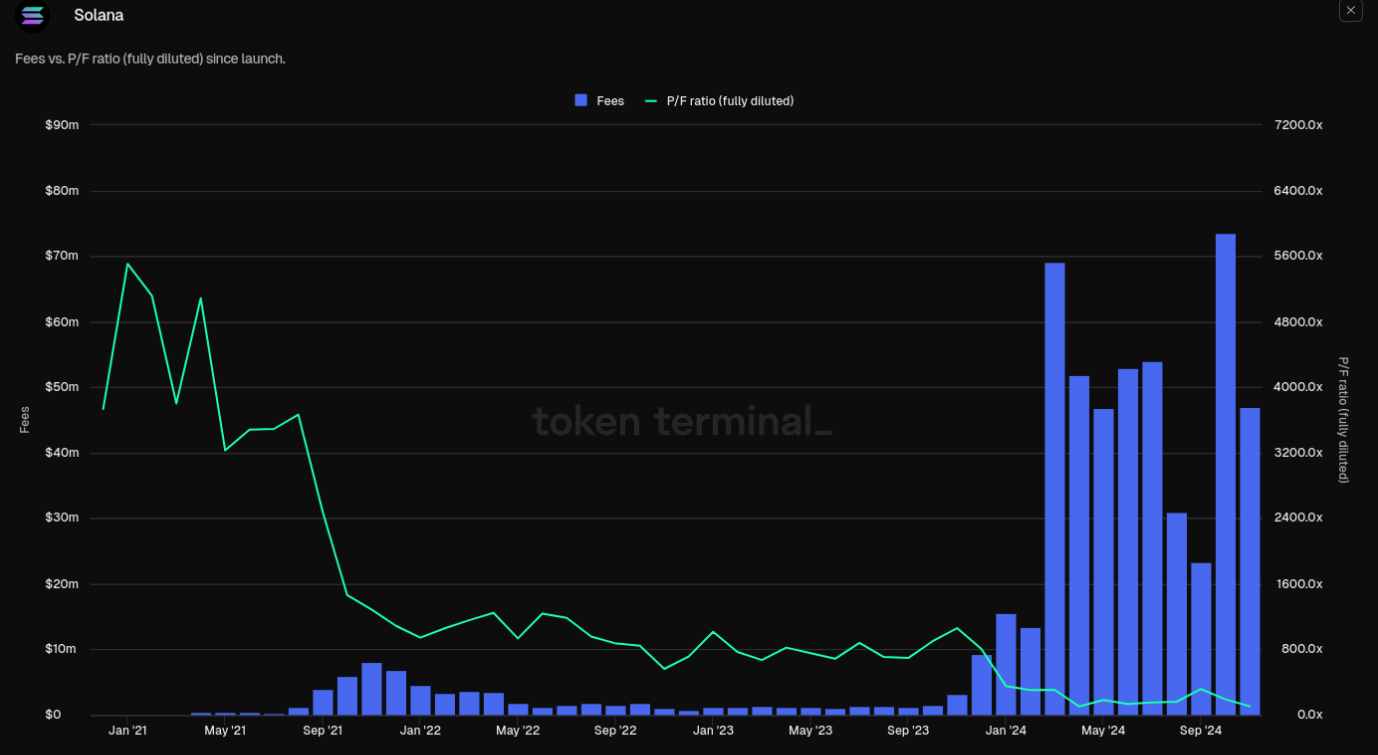Select the $90m y-axis label
This screenshot has width=1378, height=755.
[64, 124]
